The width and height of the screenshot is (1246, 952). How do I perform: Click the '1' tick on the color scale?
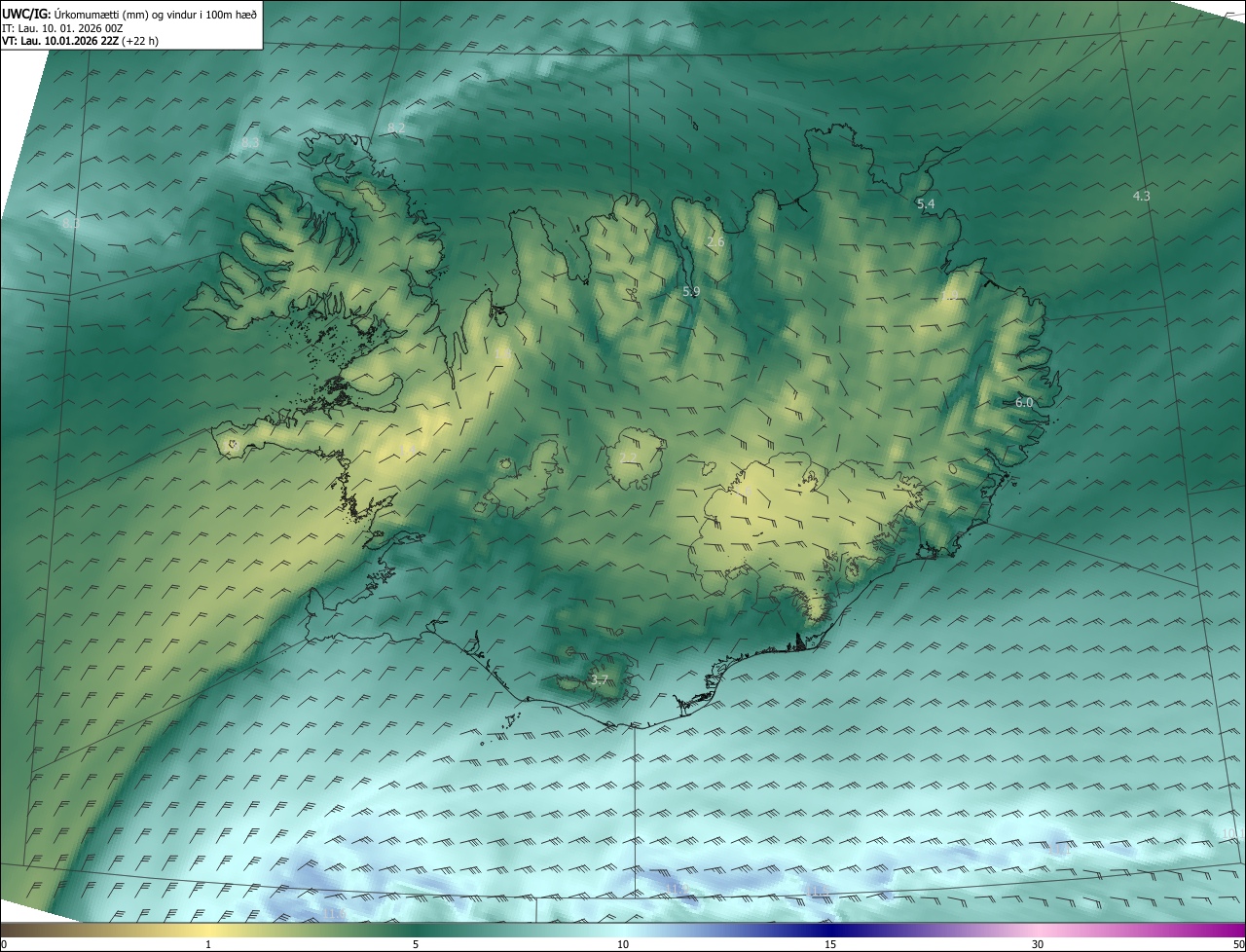(x=208, y=944)
